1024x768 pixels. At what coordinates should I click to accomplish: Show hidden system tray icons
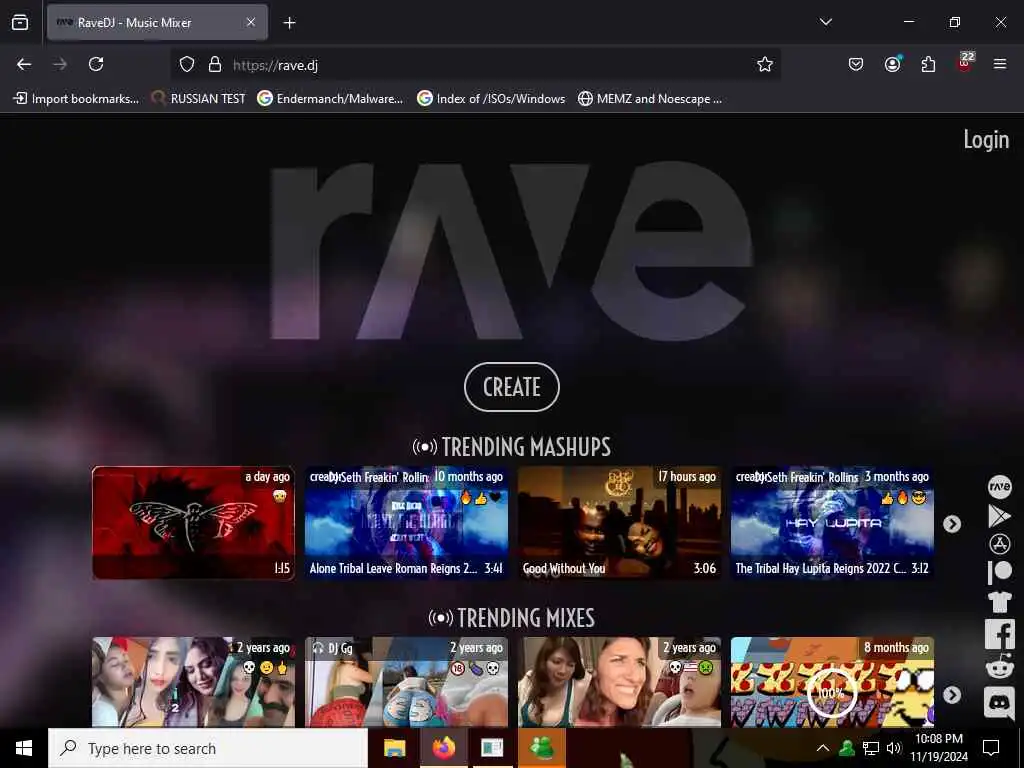[x=823, y=748]
